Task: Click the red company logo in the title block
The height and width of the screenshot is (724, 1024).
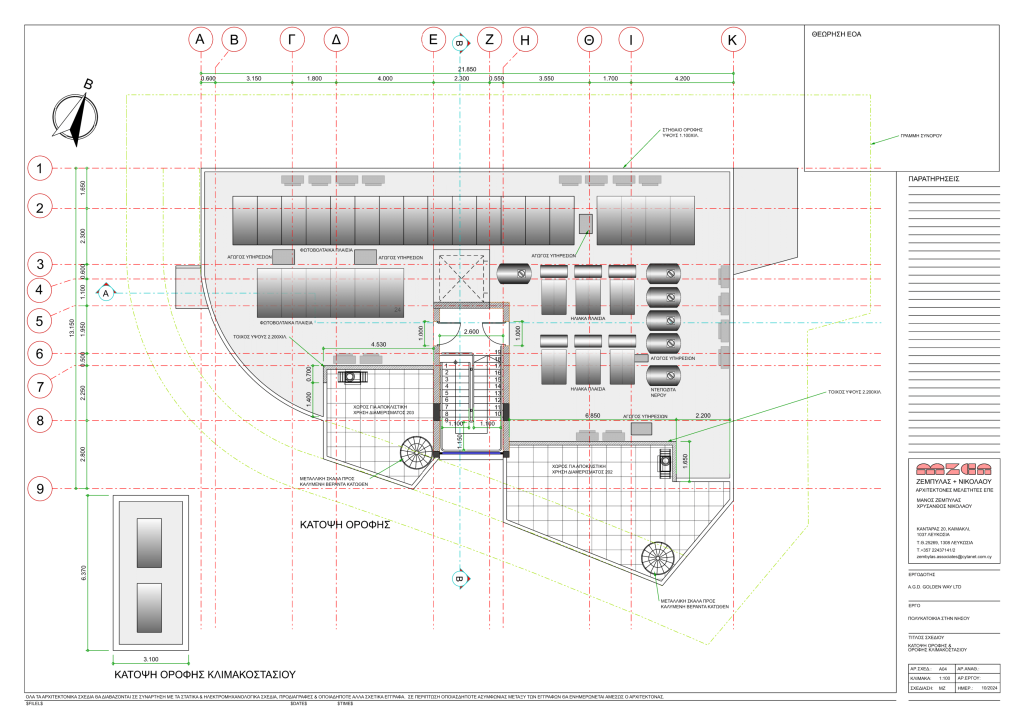Action: tap(950, 468)
